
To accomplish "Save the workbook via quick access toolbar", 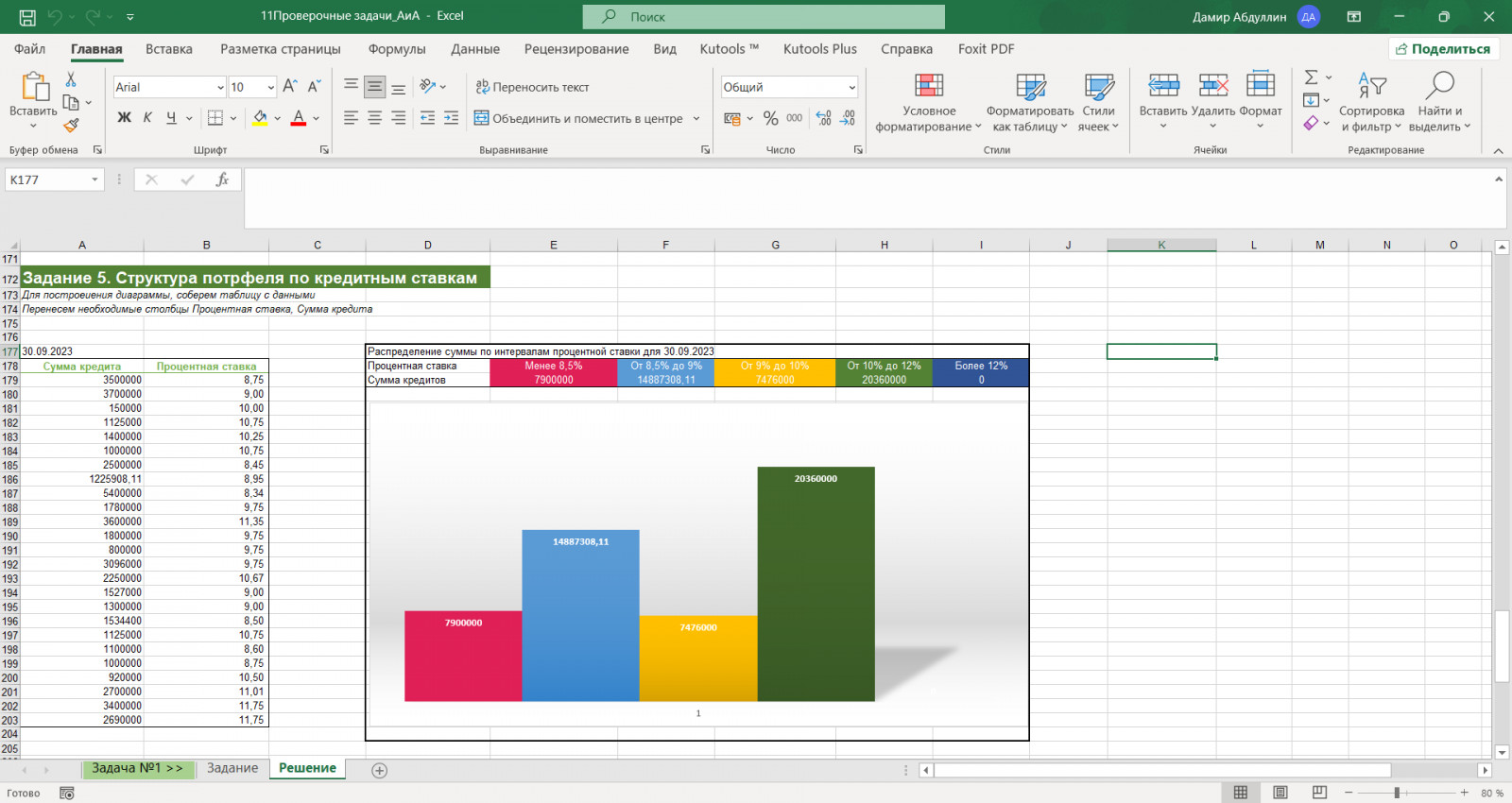I will 27,17.
